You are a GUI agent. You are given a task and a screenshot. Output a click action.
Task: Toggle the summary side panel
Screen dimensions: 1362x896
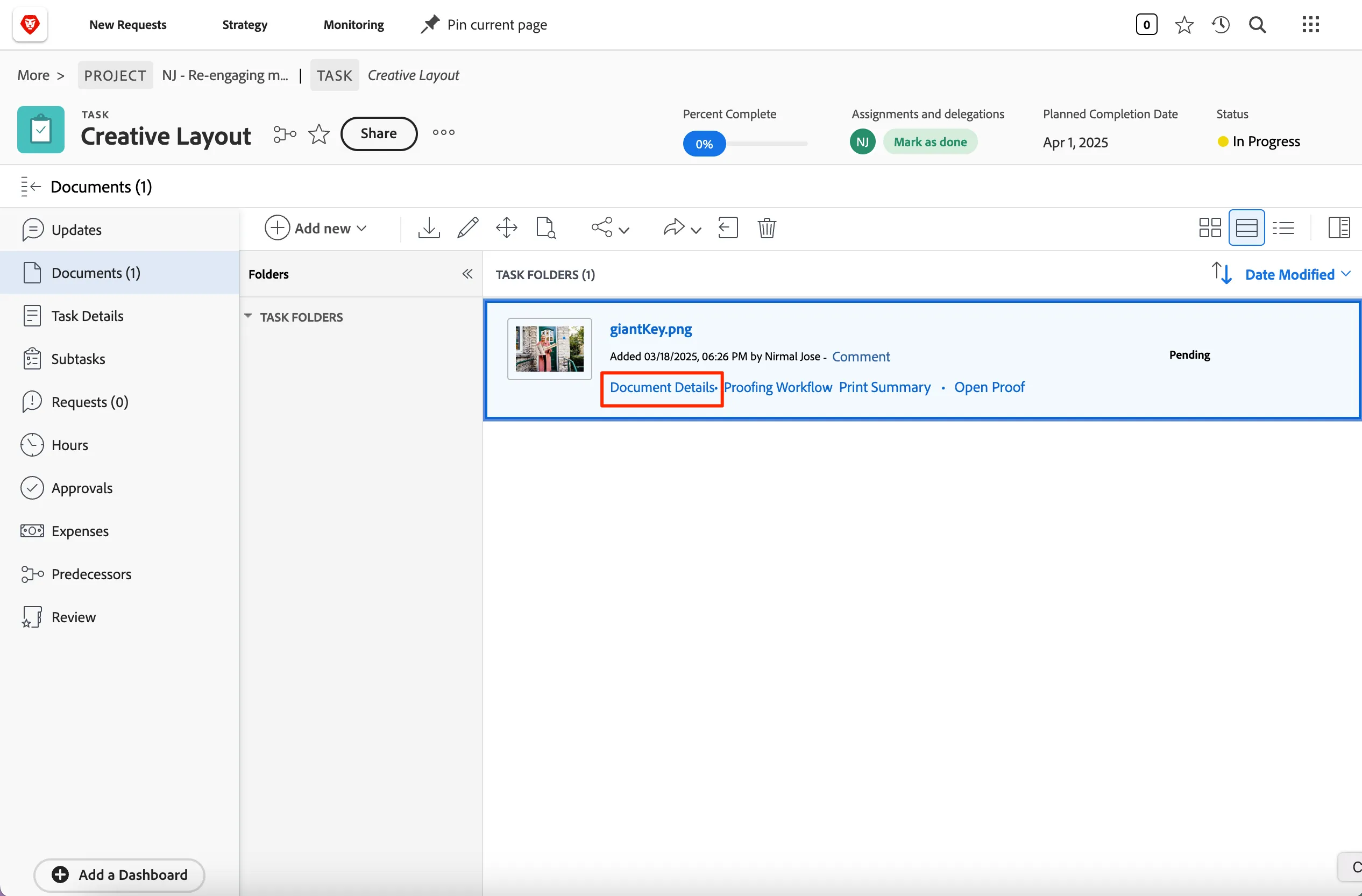(x=1338, y=227)
